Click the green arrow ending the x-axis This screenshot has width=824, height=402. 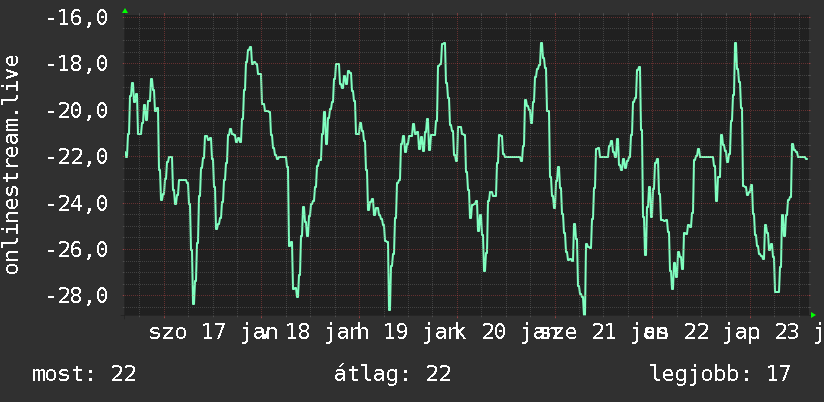(x=813, y=315)
